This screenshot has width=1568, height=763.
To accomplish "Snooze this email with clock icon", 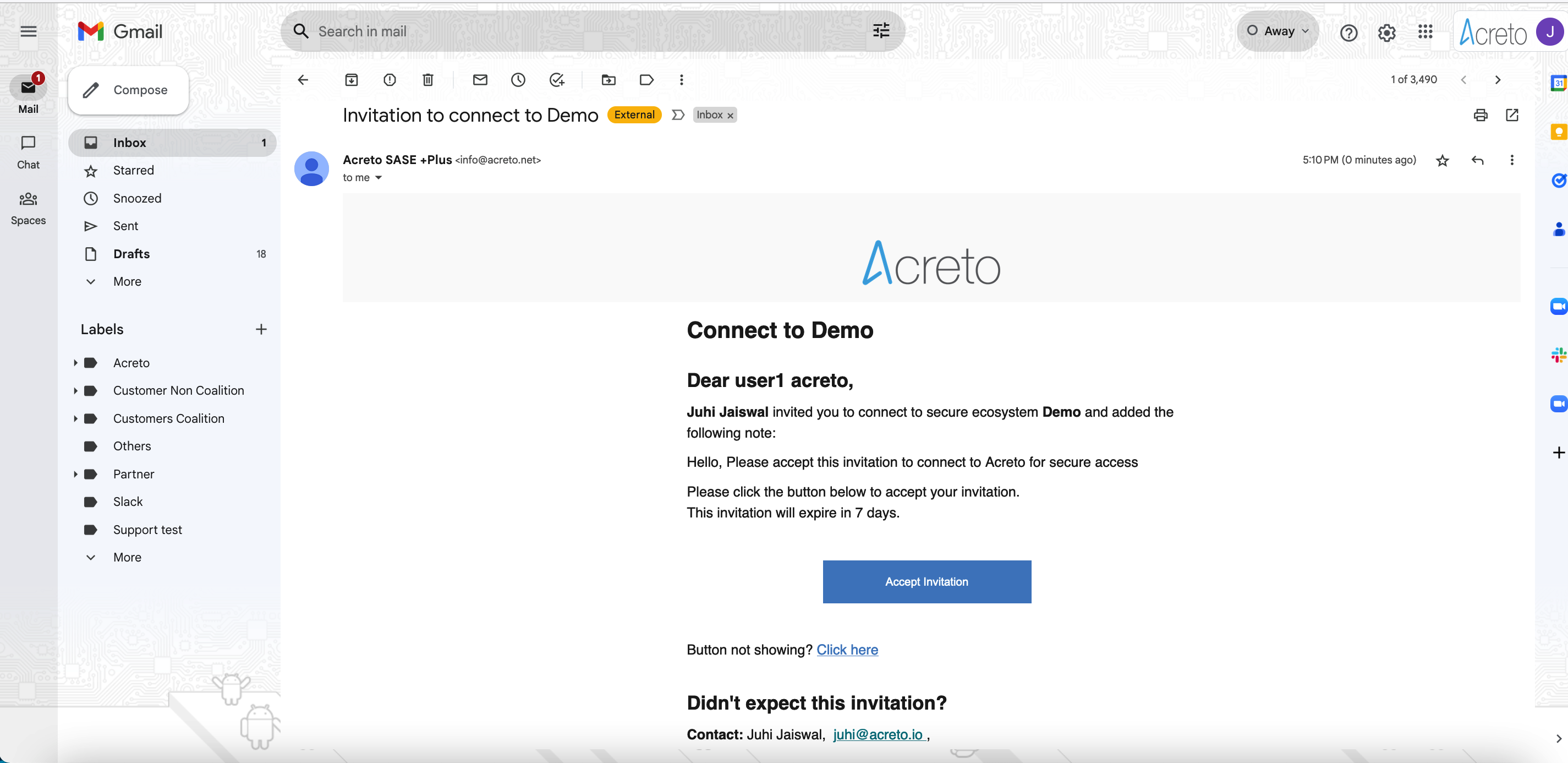I will click(518, 80).
